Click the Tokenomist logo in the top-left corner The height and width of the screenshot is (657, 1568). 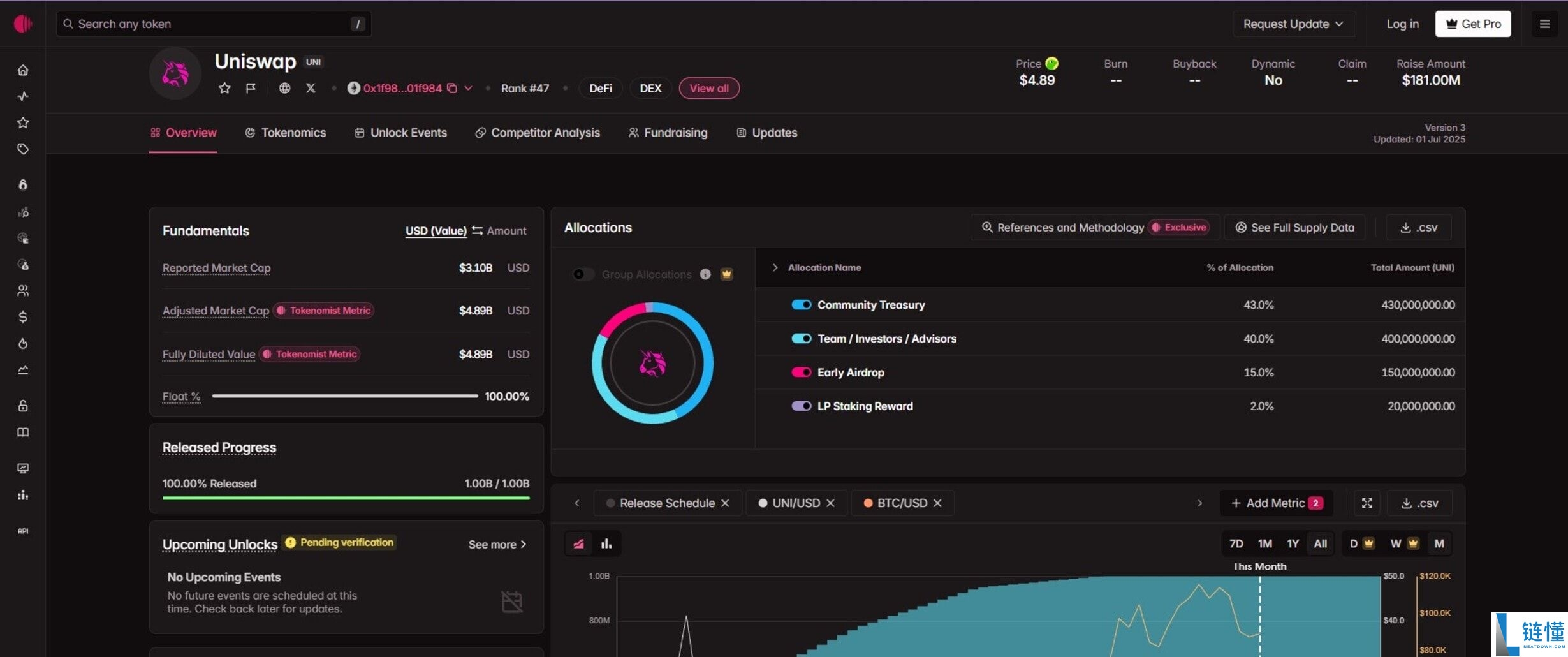point(23,24)
